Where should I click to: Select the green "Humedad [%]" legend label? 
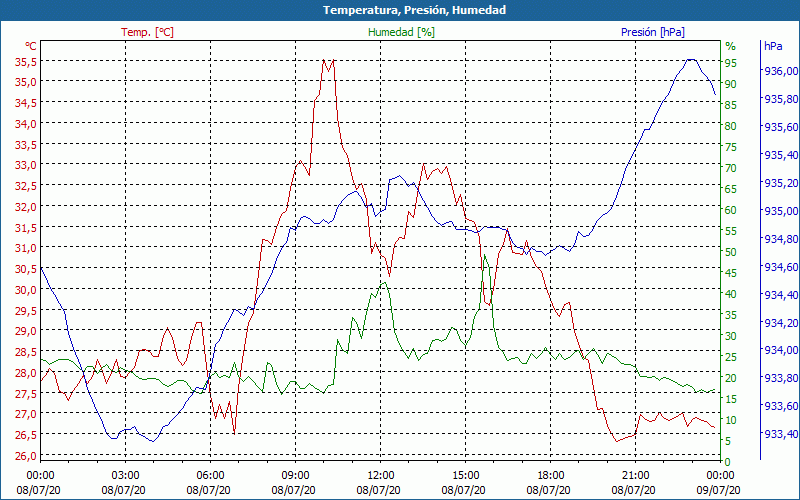(402, 32)
